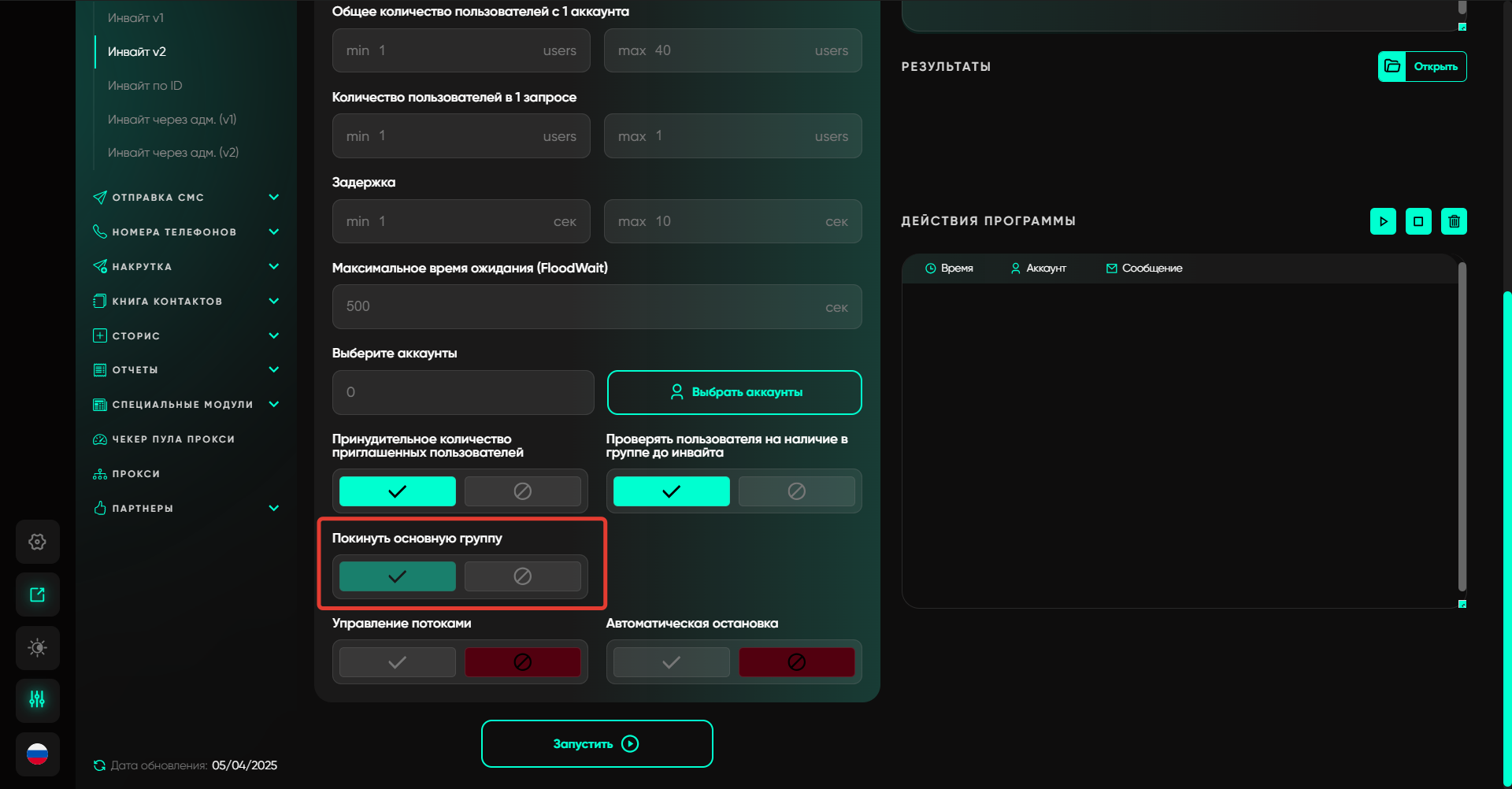Viewport: 1512px width, 789px height.
Task: Click the Выбрать аккаунты button
Action: click(734, 392)
